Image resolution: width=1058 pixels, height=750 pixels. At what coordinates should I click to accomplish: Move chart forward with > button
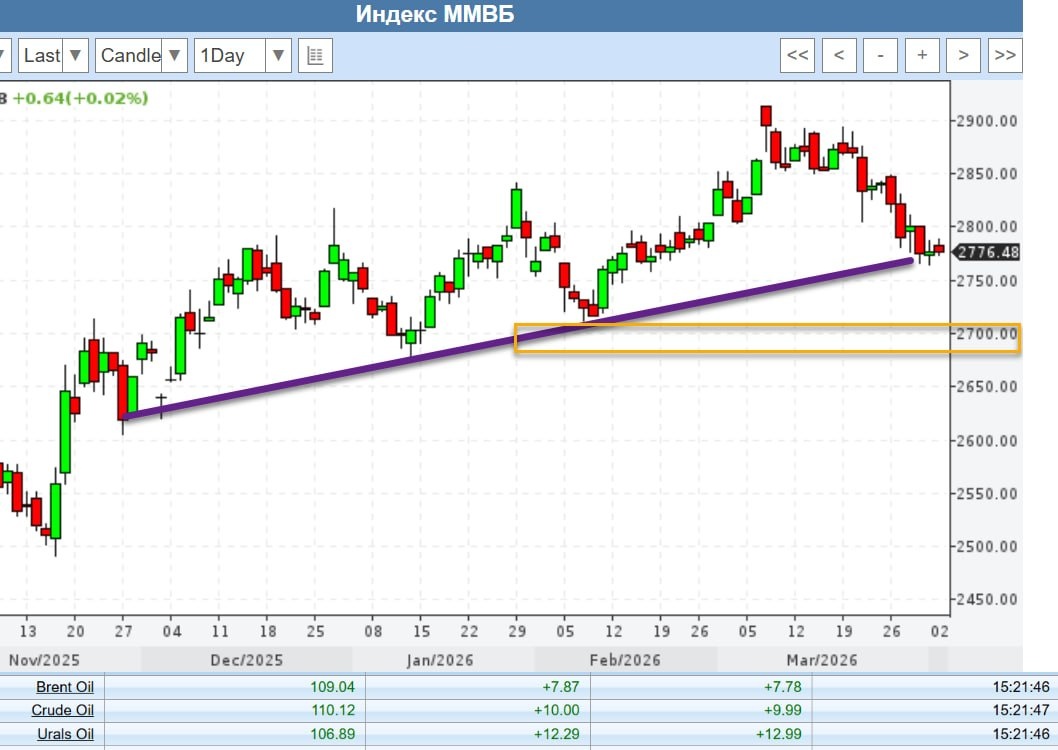(964, 55)
